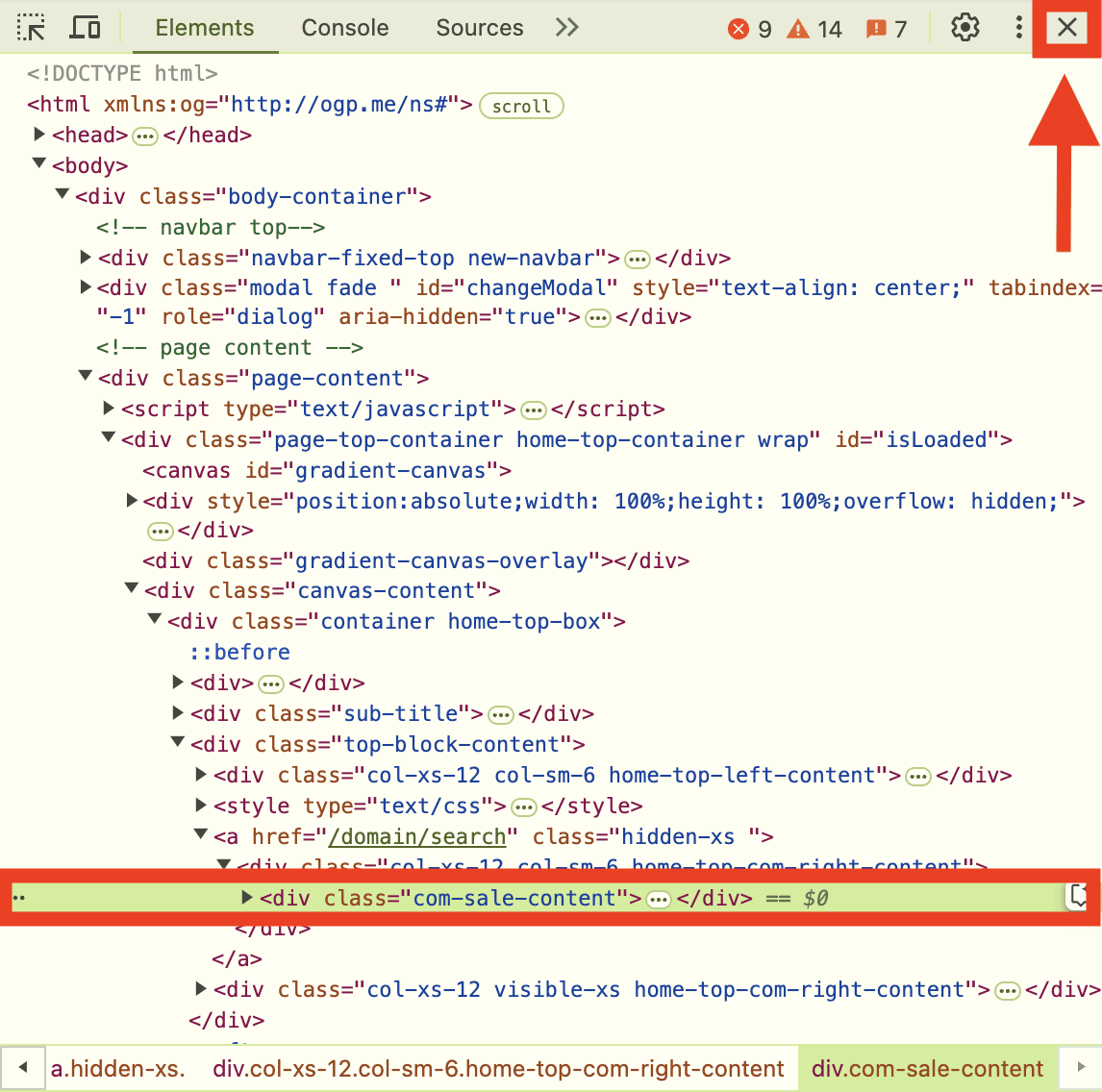
Task: Expand com-sale-content contents via its ellipsis button
Action: click(x=658, y=897)
